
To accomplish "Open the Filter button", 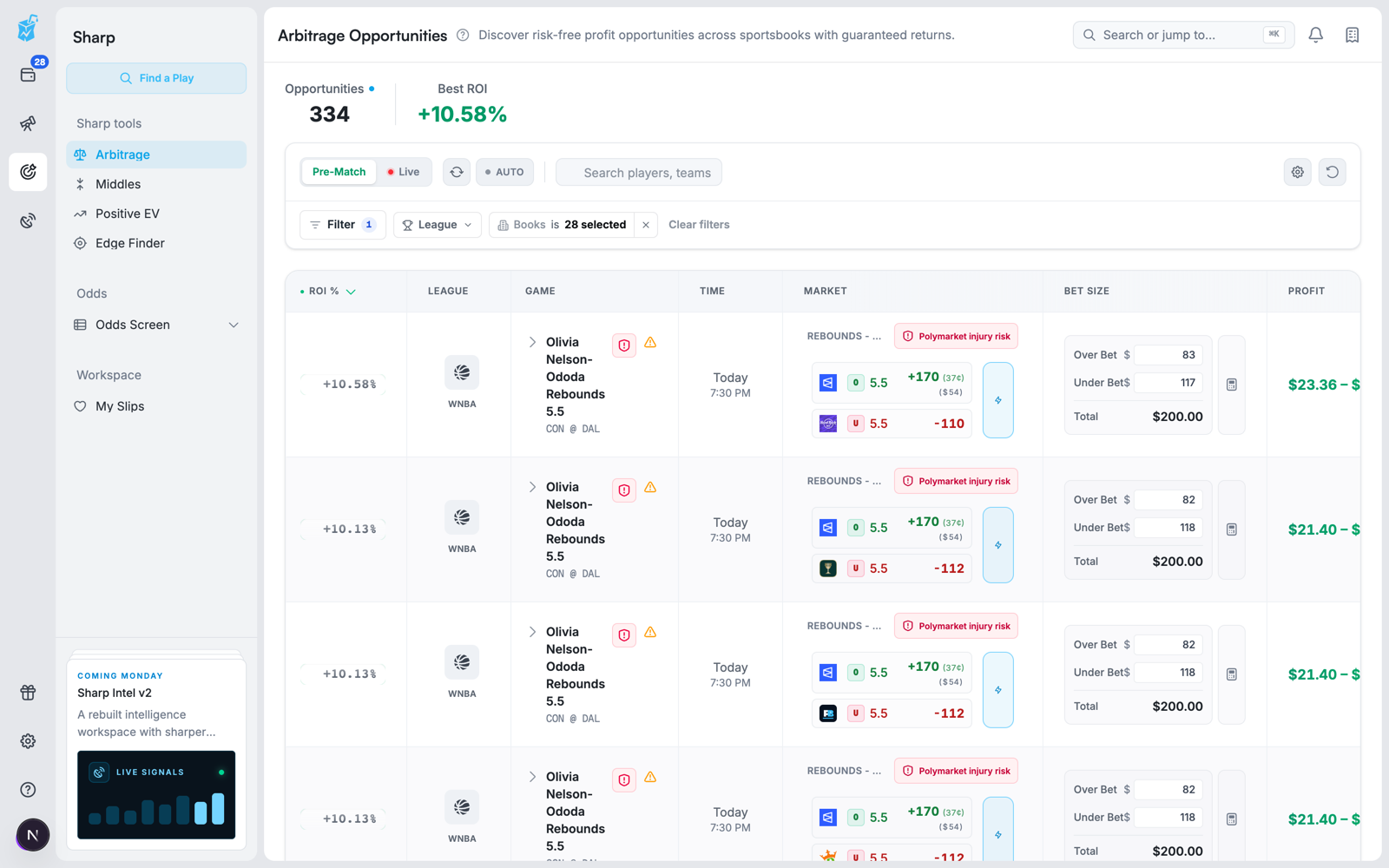I will click(x=342, y=225).
